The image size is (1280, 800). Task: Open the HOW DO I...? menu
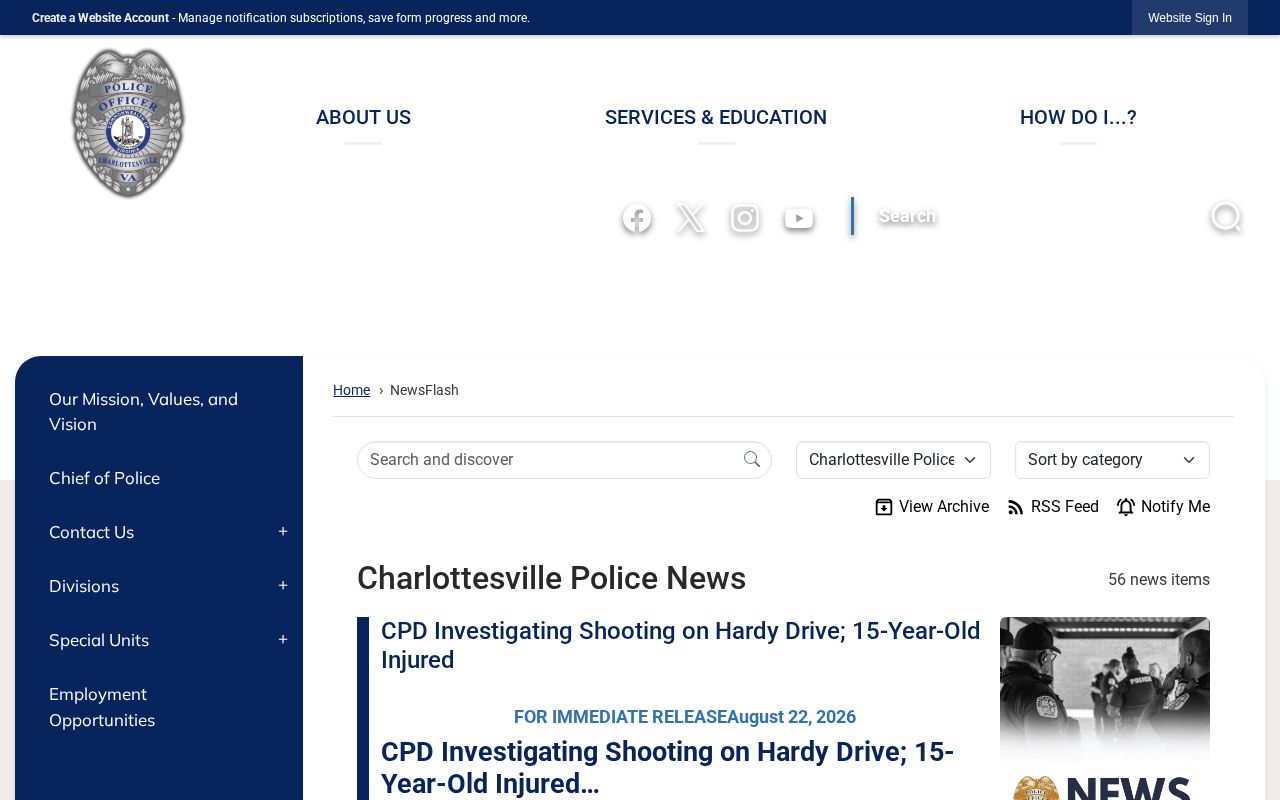pyautogui.click(x=1078, y=117)
